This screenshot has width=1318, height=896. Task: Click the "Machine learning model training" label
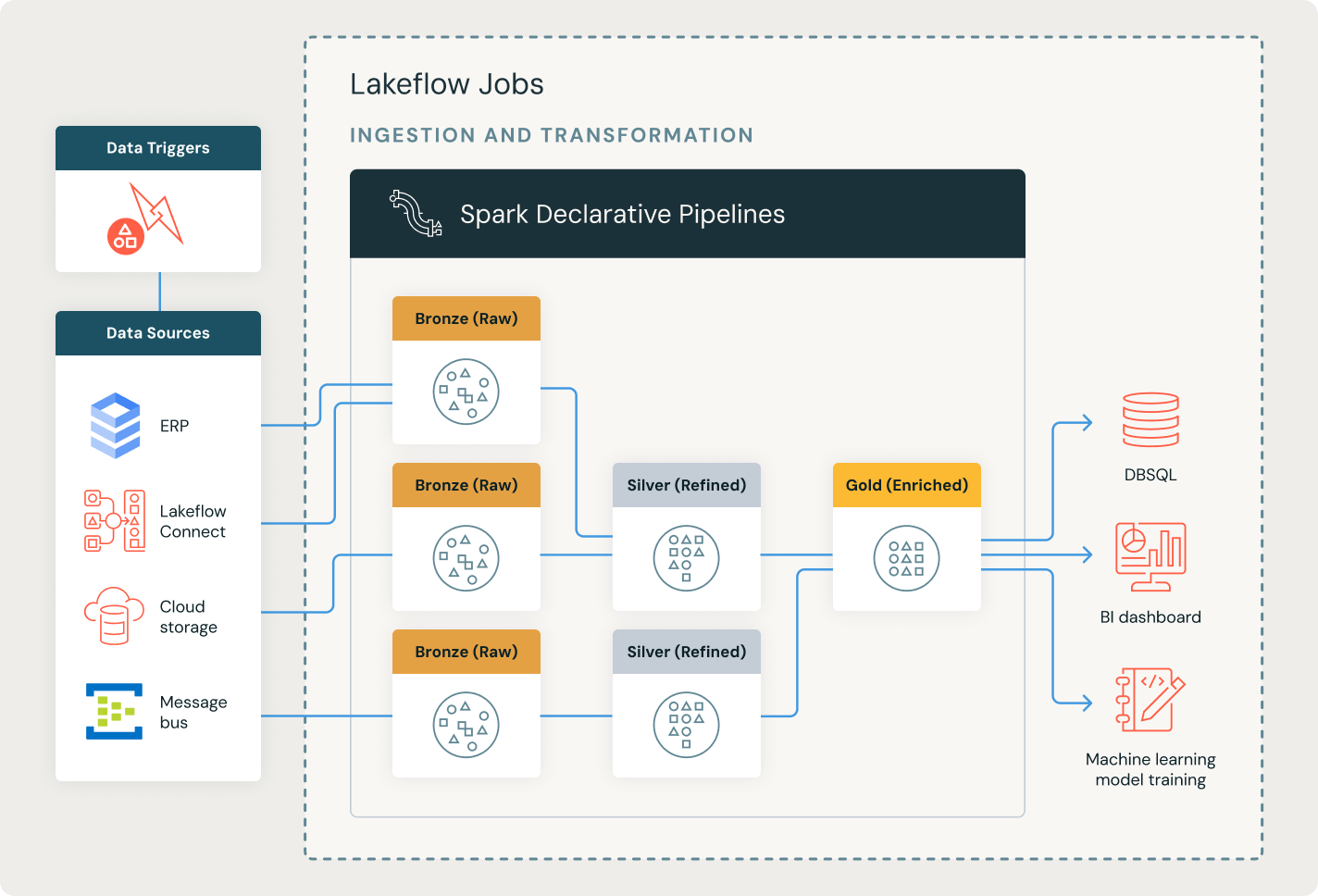click(1150, 769)
